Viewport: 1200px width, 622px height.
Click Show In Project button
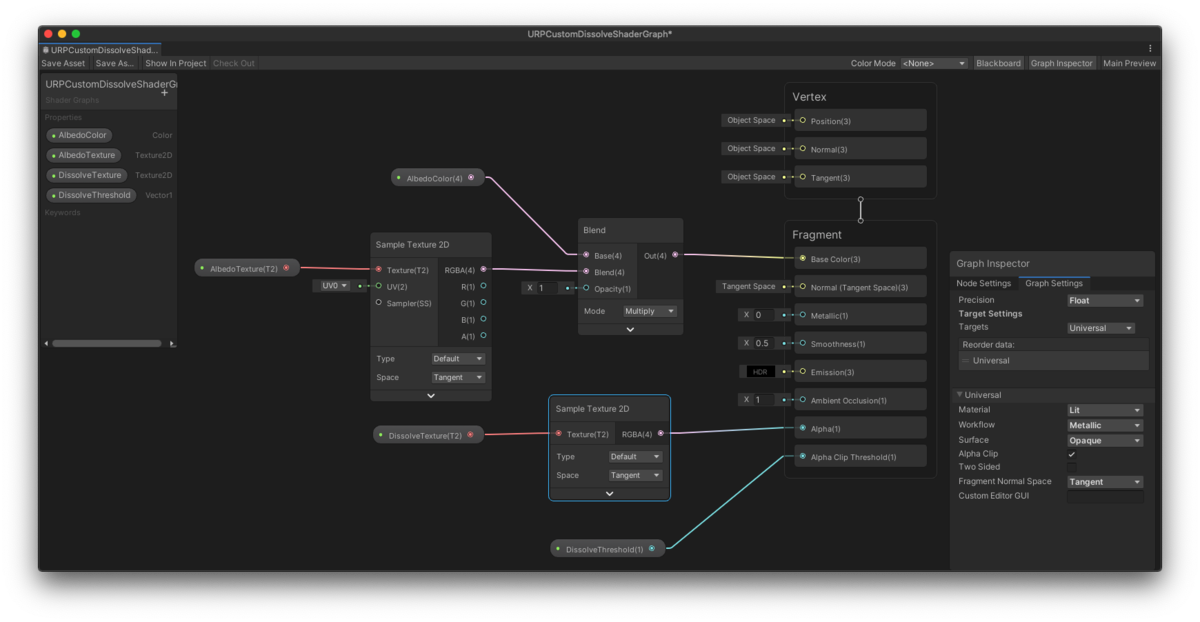click(176, 63)
